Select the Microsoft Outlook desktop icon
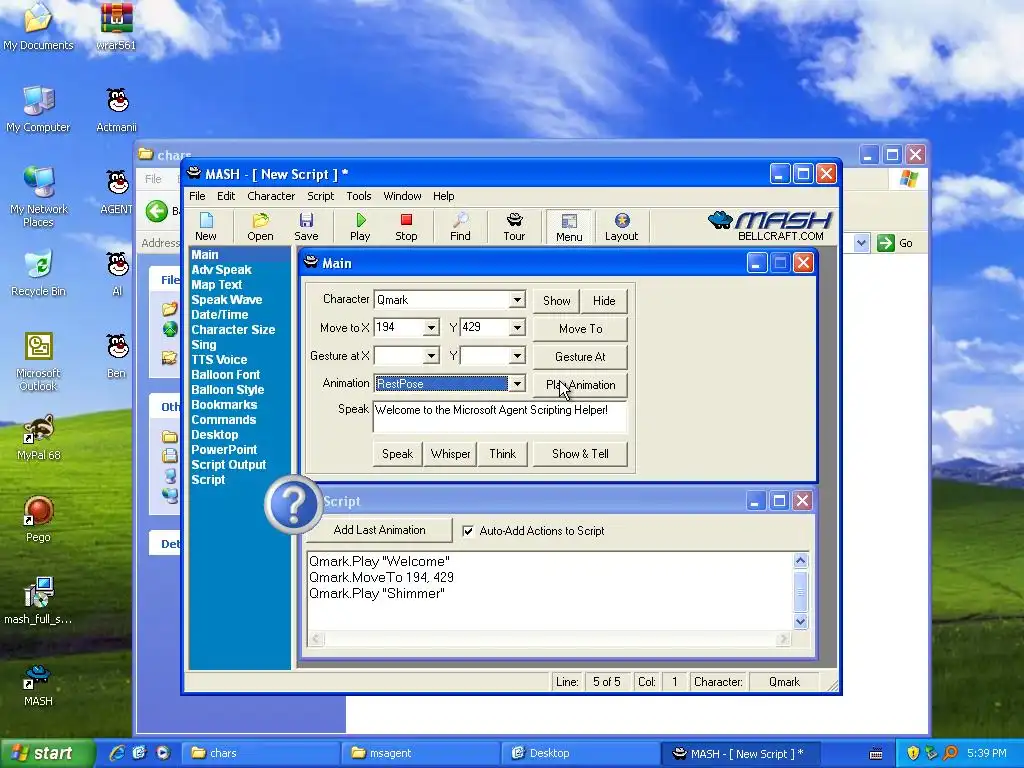 [x=38, y=361]
